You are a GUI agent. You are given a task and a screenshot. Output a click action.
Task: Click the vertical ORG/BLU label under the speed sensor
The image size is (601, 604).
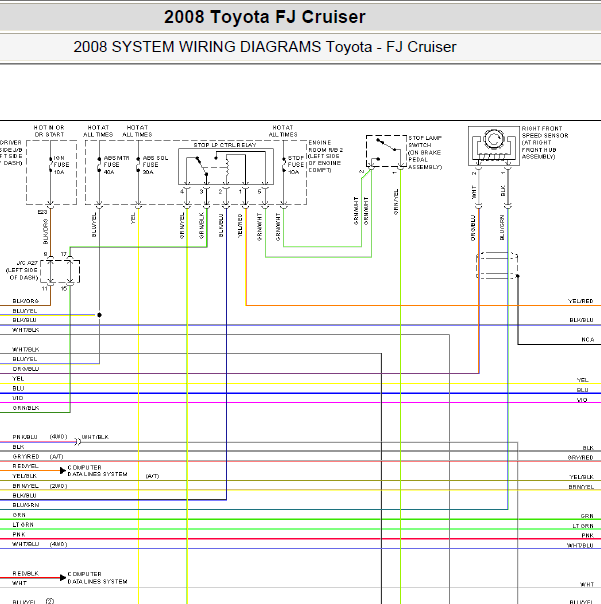click(473, 228)
